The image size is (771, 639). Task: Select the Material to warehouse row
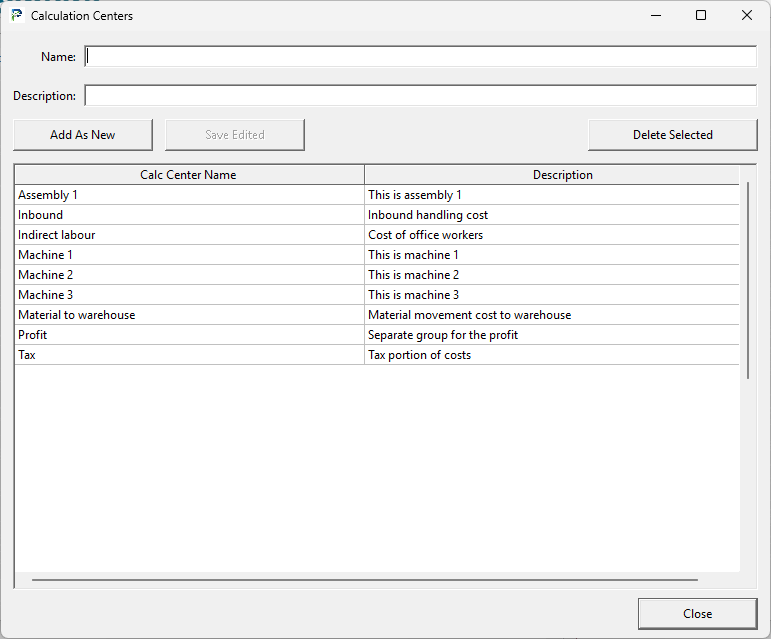[377, 315]
